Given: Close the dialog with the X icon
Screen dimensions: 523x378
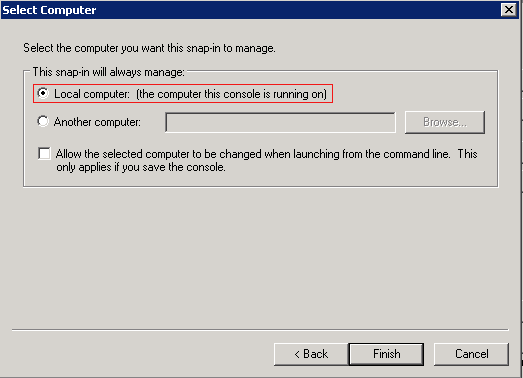Looking at the screenshot, I should [x=509, y=10].
